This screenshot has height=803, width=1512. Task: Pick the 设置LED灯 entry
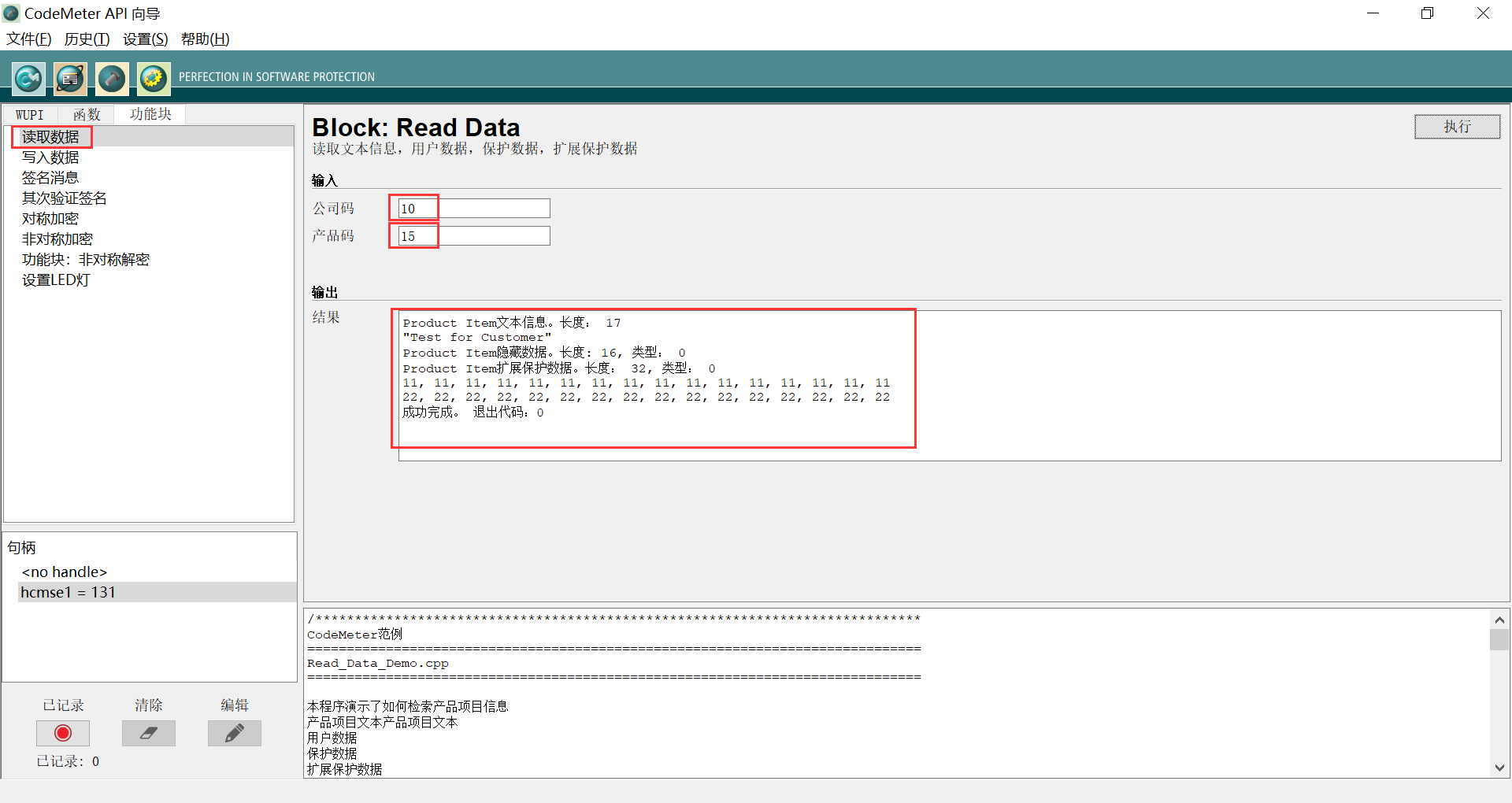click(56, 280)
